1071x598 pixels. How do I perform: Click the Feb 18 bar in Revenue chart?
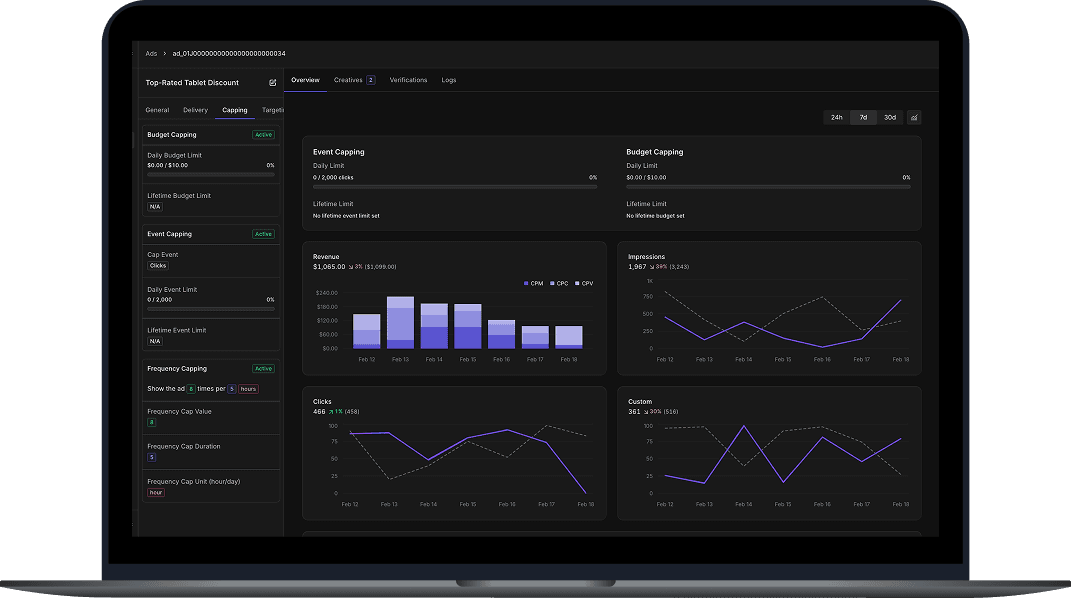pos(569,337)
